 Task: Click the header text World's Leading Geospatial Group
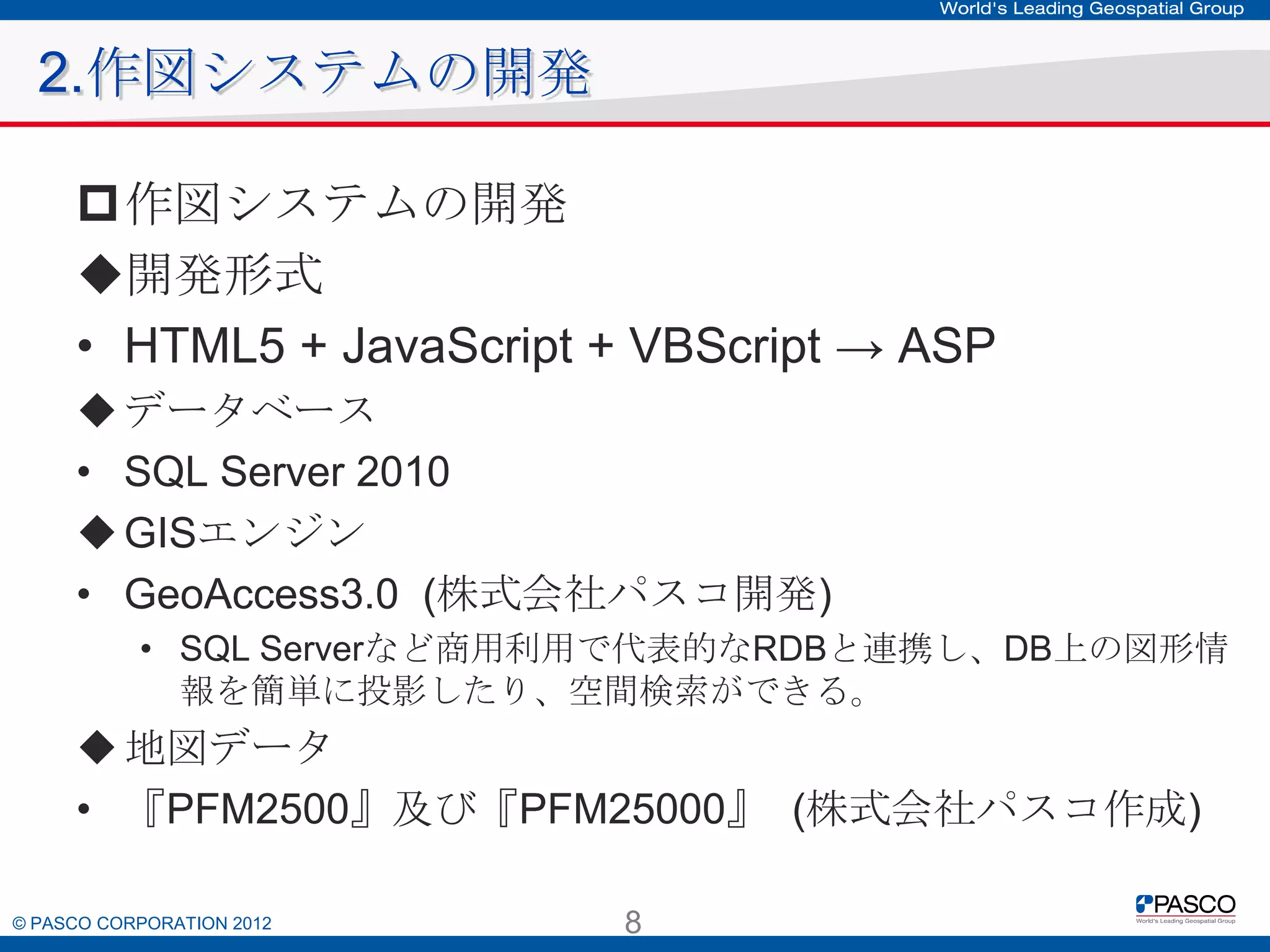1091,9
